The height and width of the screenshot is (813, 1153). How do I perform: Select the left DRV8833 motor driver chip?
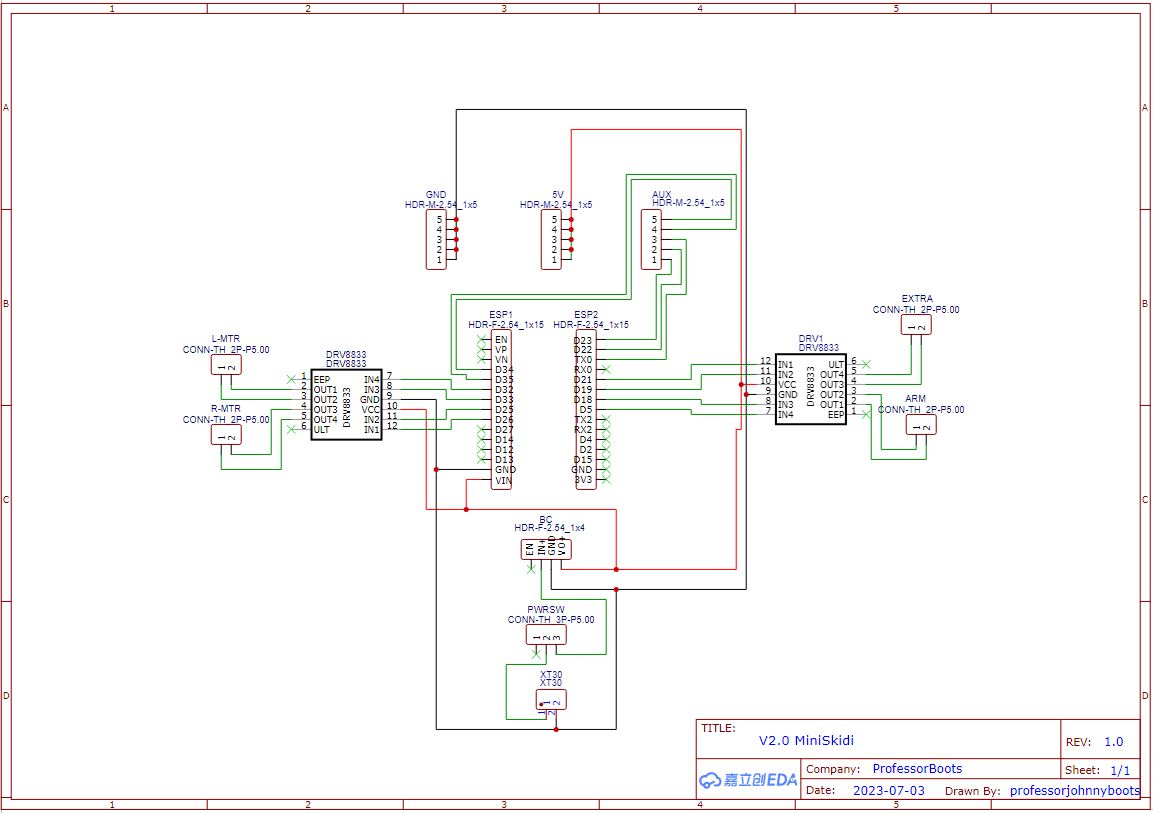(x=346, y=405)
